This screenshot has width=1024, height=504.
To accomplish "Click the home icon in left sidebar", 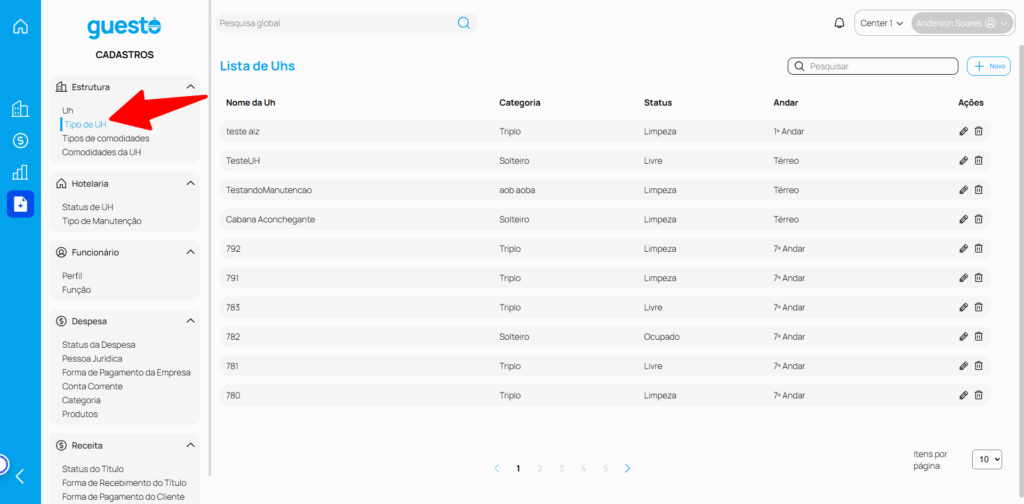I will [20, 26].
